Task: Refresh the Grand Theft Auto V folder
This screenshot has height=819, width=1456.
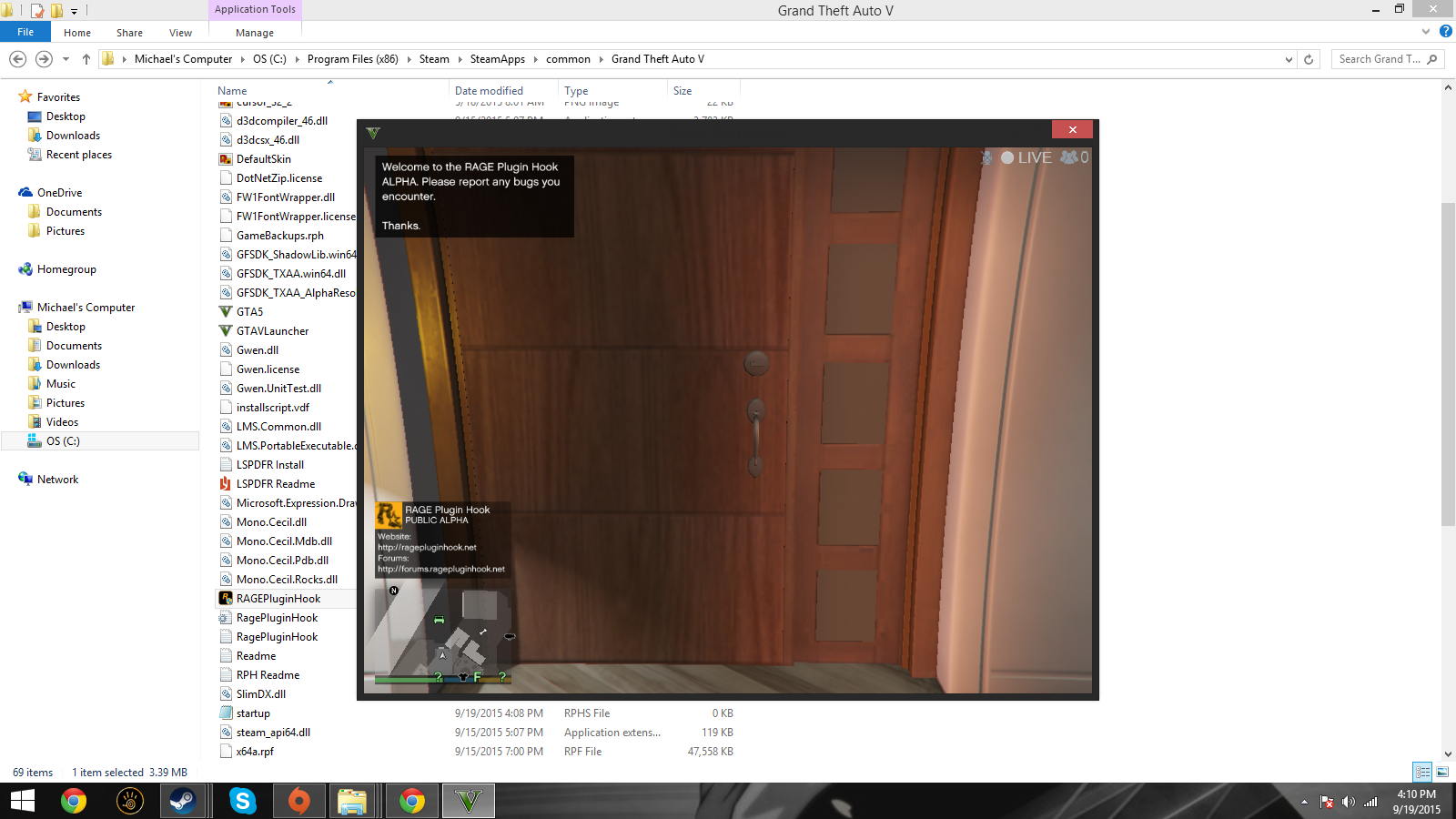Action: 1309,59
